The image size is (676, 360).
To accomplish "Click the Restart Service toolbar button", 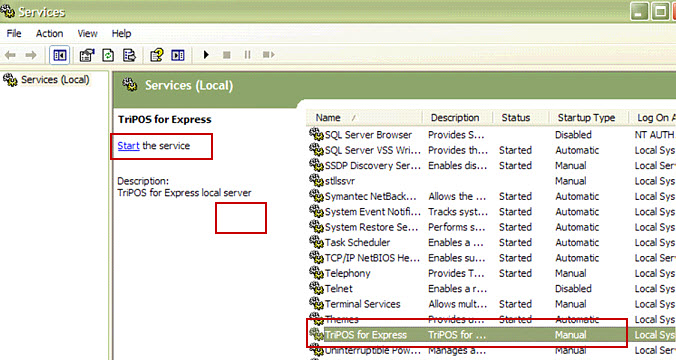I will pyautogui.click(x=268, y=55).
